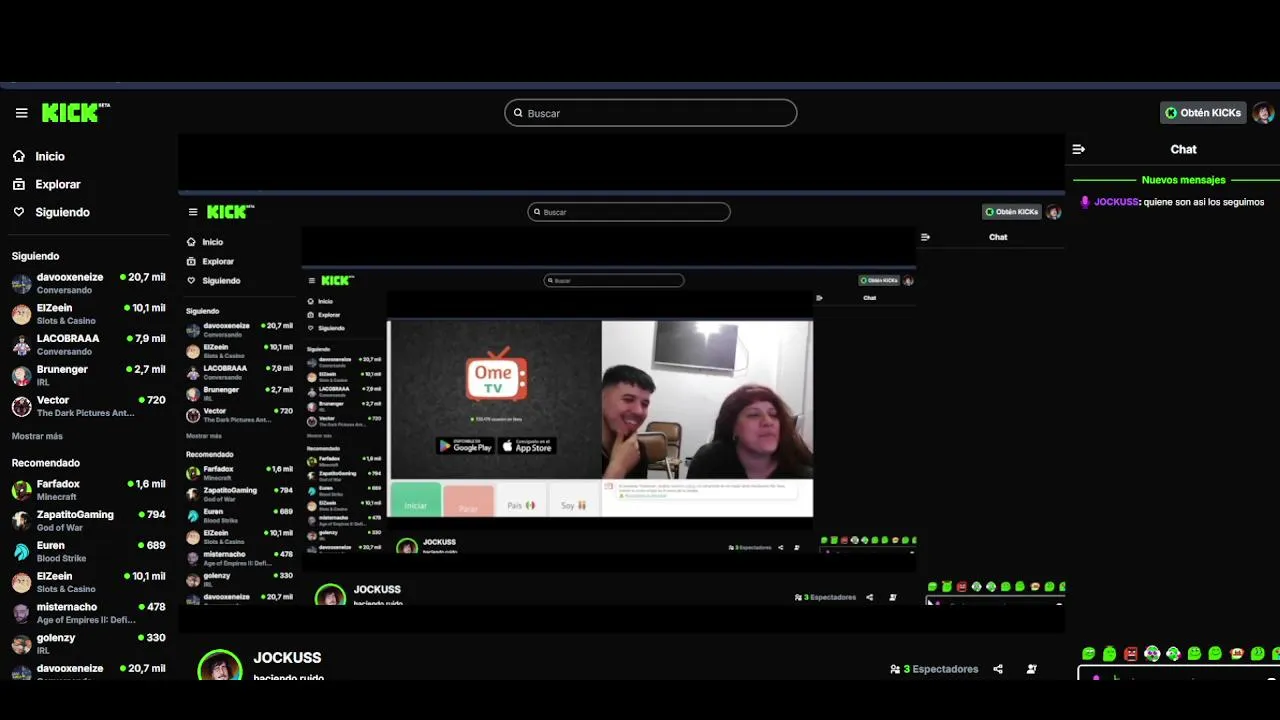Jump to Nuevos mensajes divider label
This screenshot has height=720, width=1280.
[1183, 180]
